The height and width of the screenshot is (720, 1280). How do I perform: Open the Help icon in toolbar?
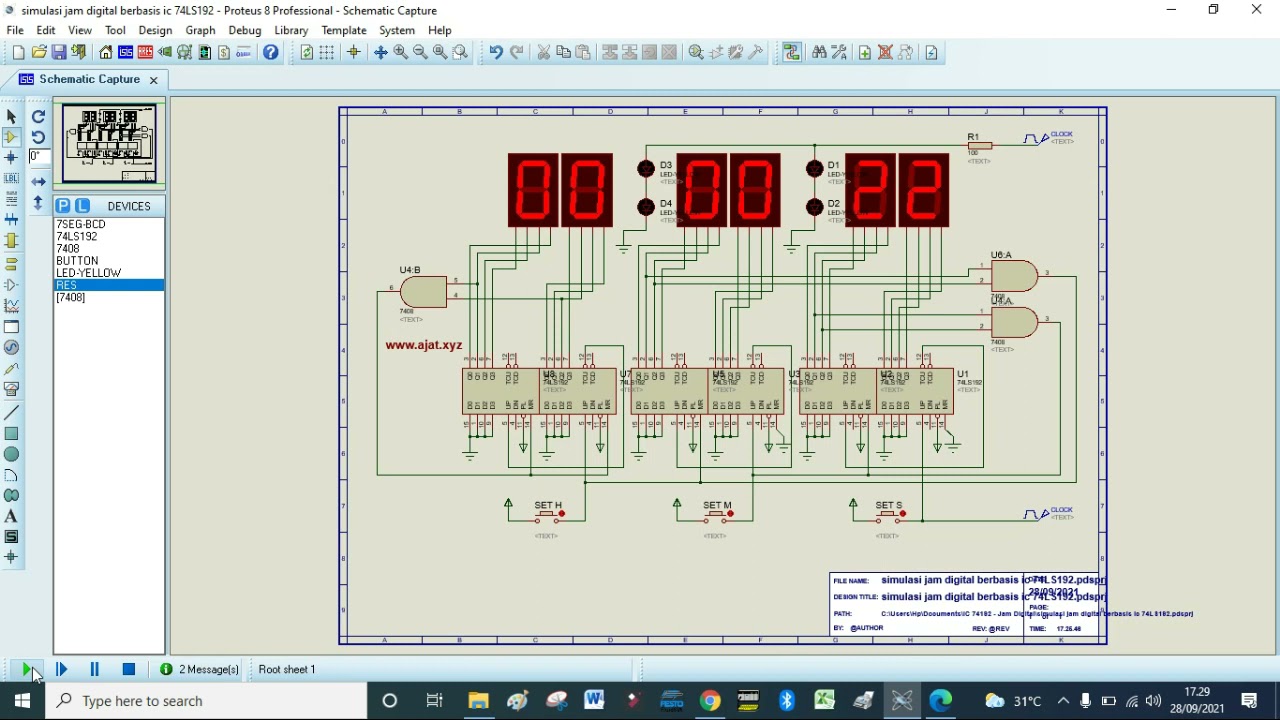pyautogui.click(x=271, y=52)
